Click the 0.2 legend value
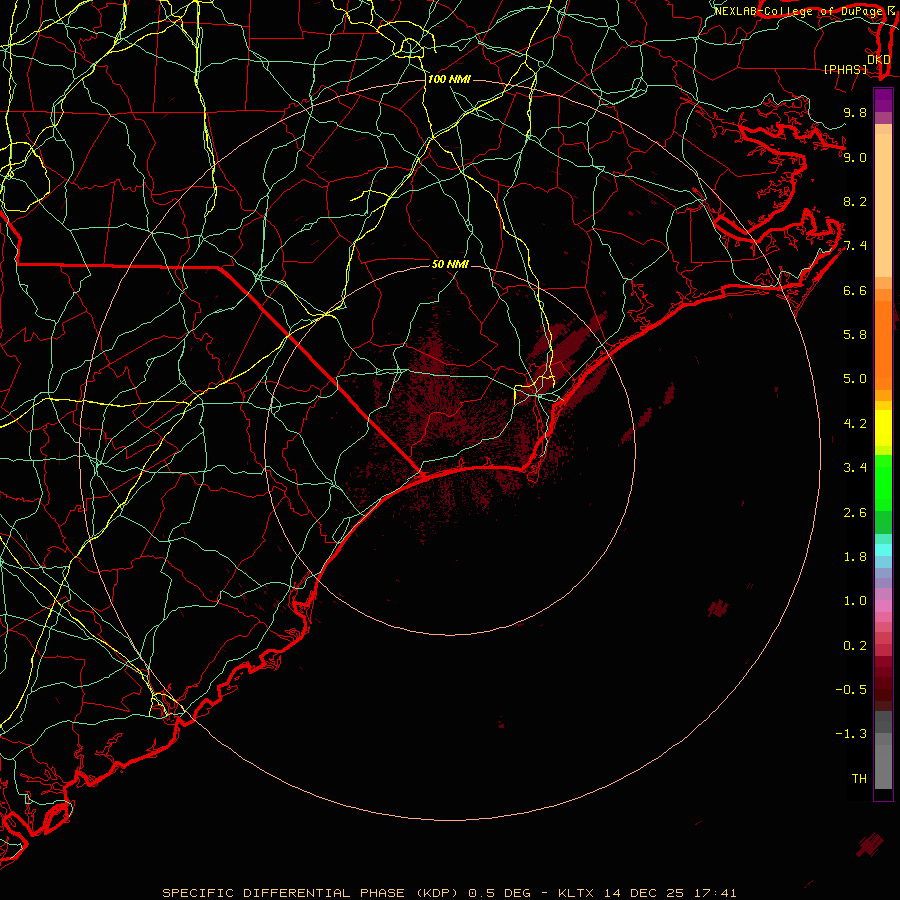900x900 pixels. tap(855, 646)
